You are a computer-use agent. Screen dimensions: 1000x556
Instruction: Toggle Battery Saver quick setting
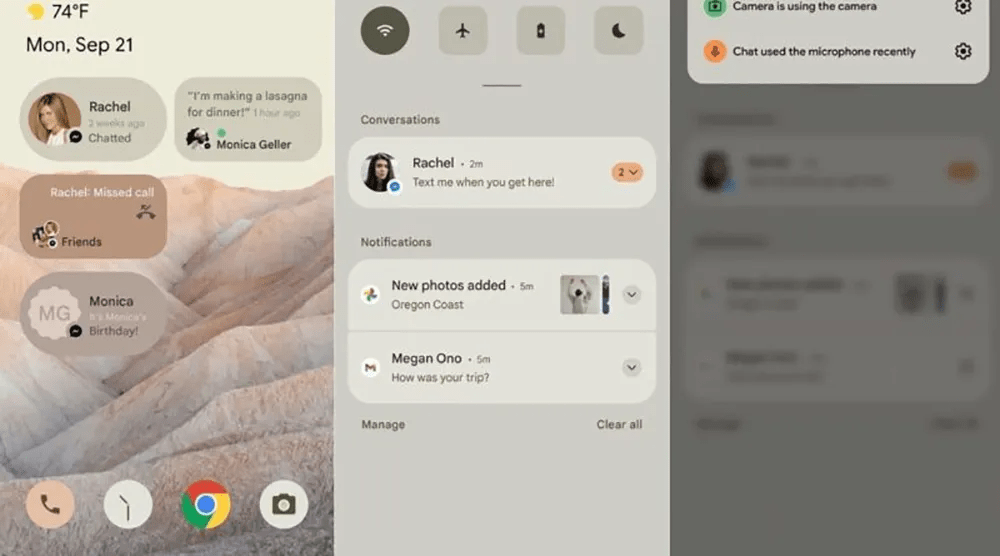click(541, 31)
